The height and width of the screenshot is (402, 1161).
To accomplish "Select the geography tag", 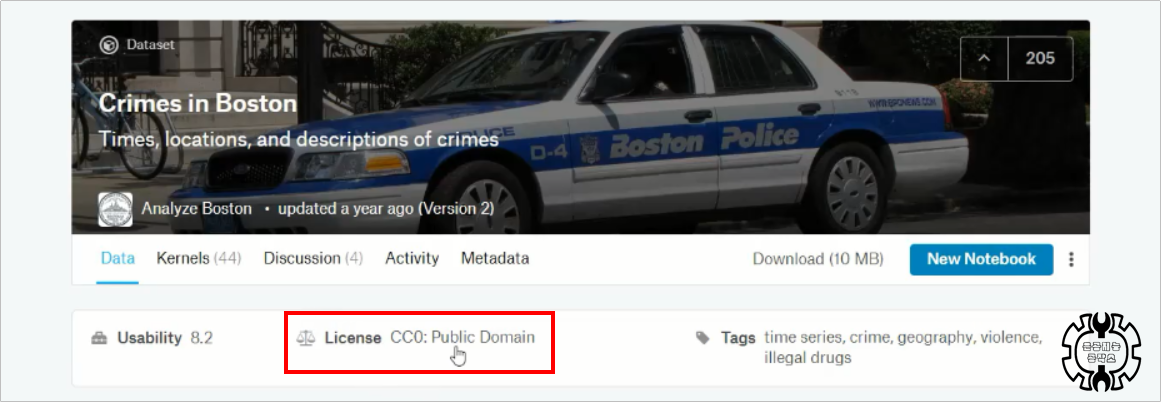I will pyautogui.click(x=934, y=338).
